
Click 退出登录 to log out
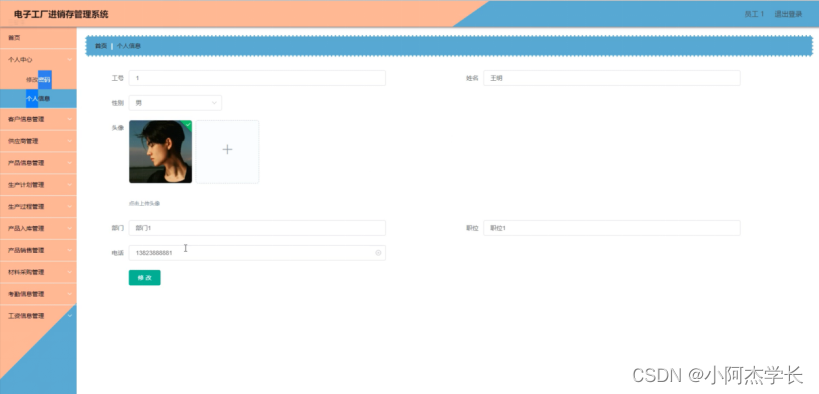click(x=788, y=15)
